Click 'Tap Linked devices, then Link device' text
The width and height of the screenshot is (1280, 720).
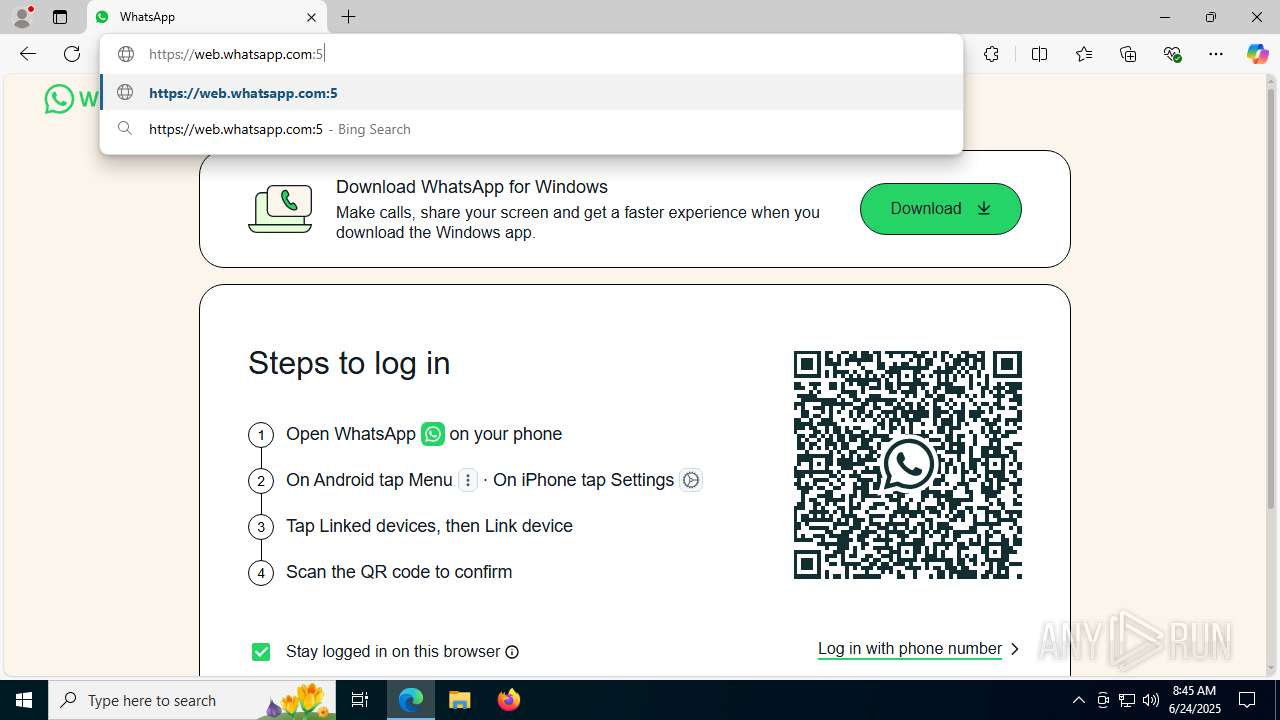point(429,526)
